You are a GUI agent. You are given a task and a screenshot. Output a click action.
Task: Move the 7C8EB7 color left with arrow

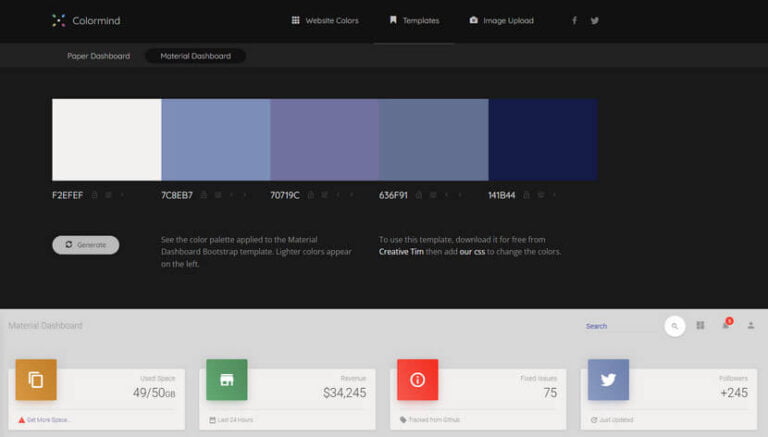[x=231, y=195]
